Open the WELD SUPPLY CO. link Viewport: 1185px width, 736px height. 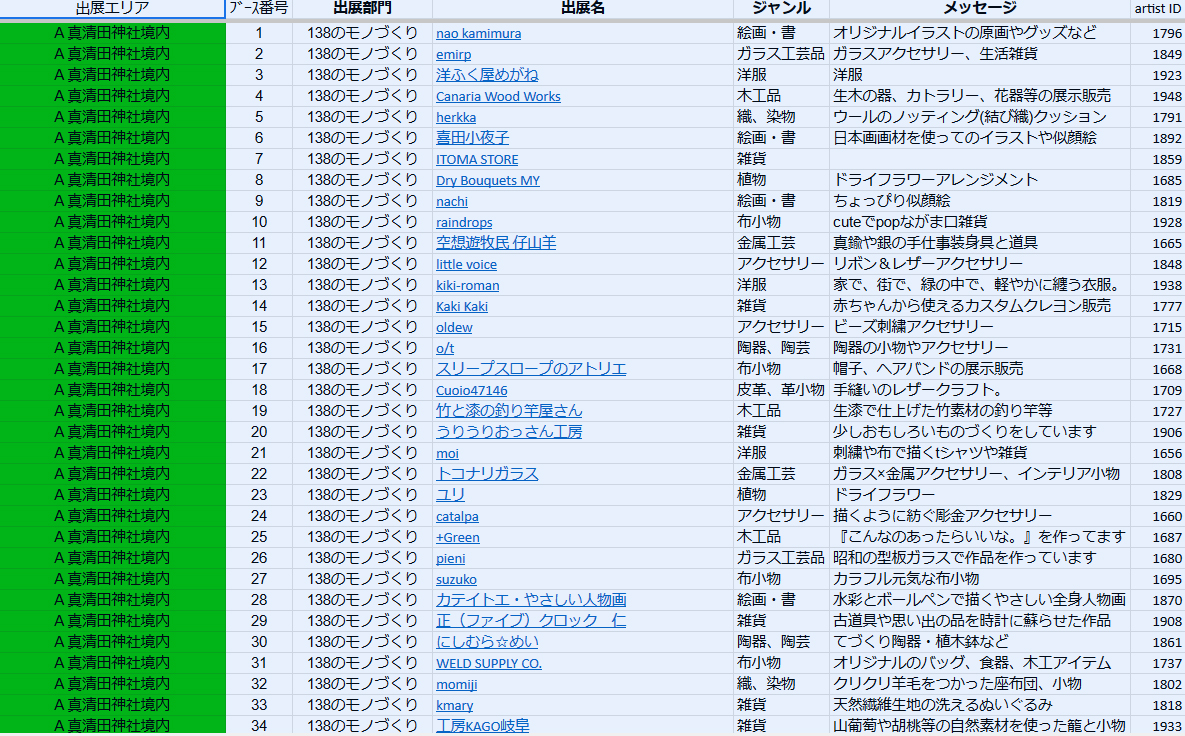(488, 663)
